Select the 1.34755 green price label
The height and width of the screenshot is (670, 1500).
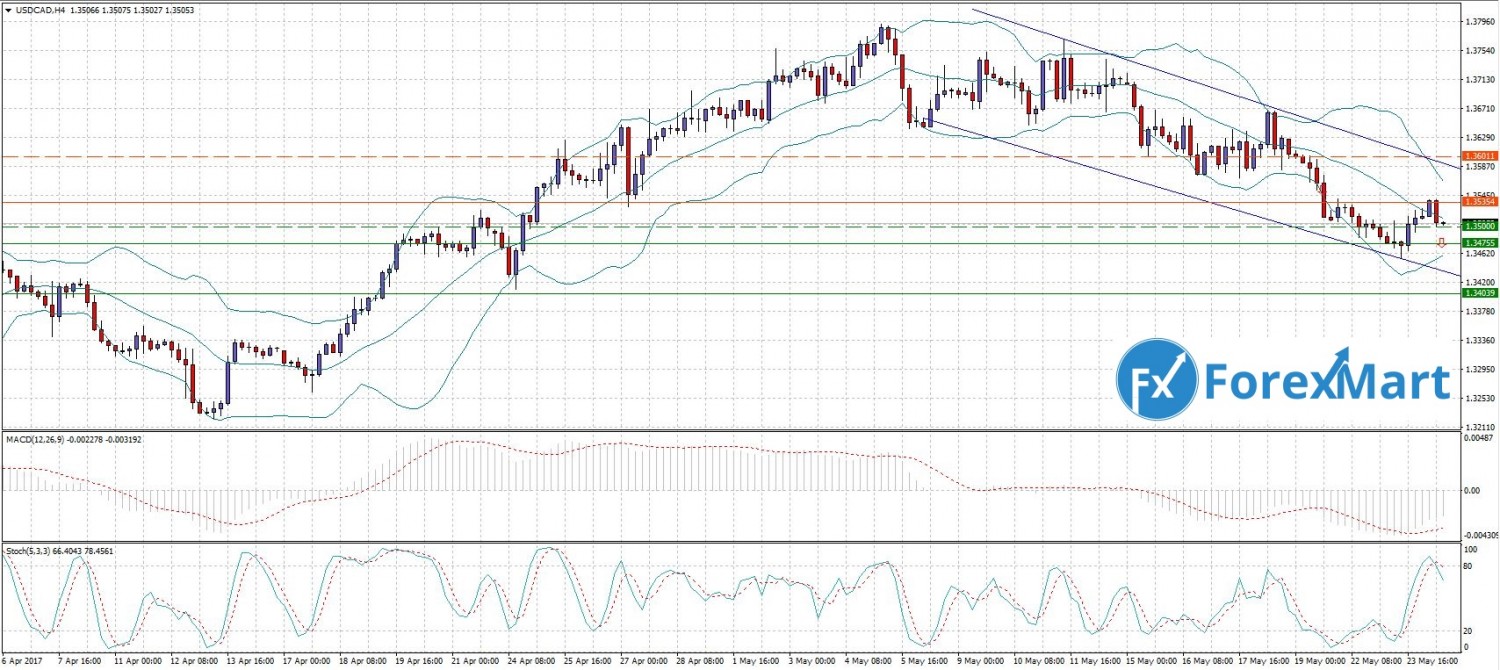pyautogui.click(x=1479, y=243)
